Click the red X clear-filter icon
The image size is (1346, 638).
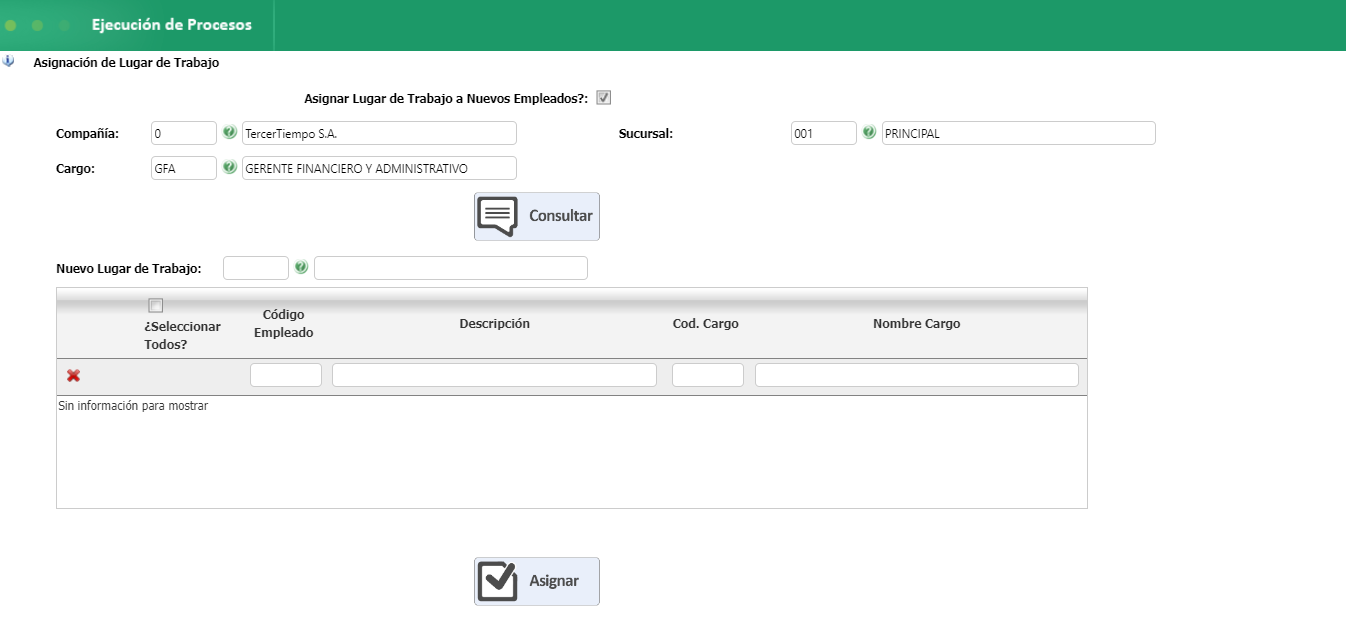pos(73,375)
